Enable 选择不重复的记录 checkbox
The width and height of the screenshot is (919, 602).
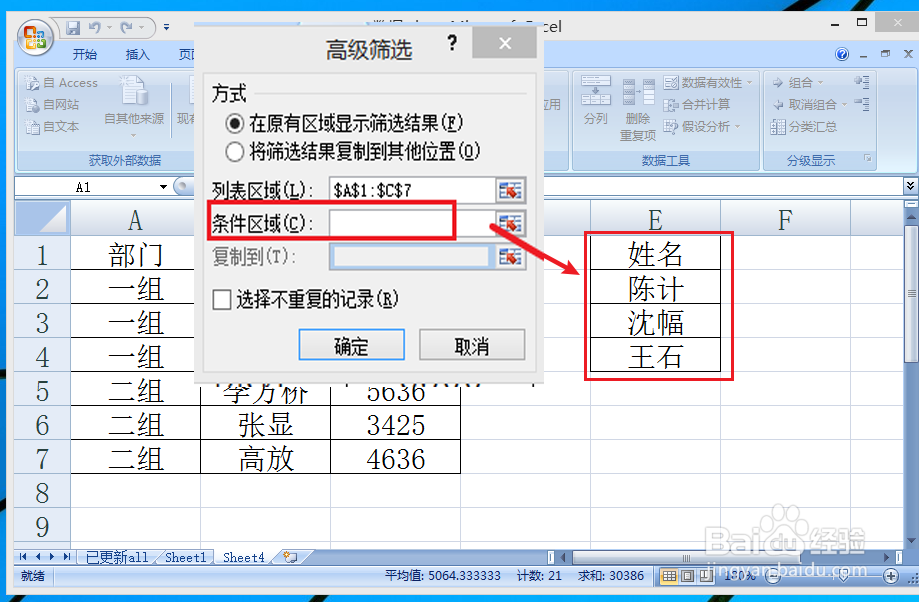click(x=222, y=299)
